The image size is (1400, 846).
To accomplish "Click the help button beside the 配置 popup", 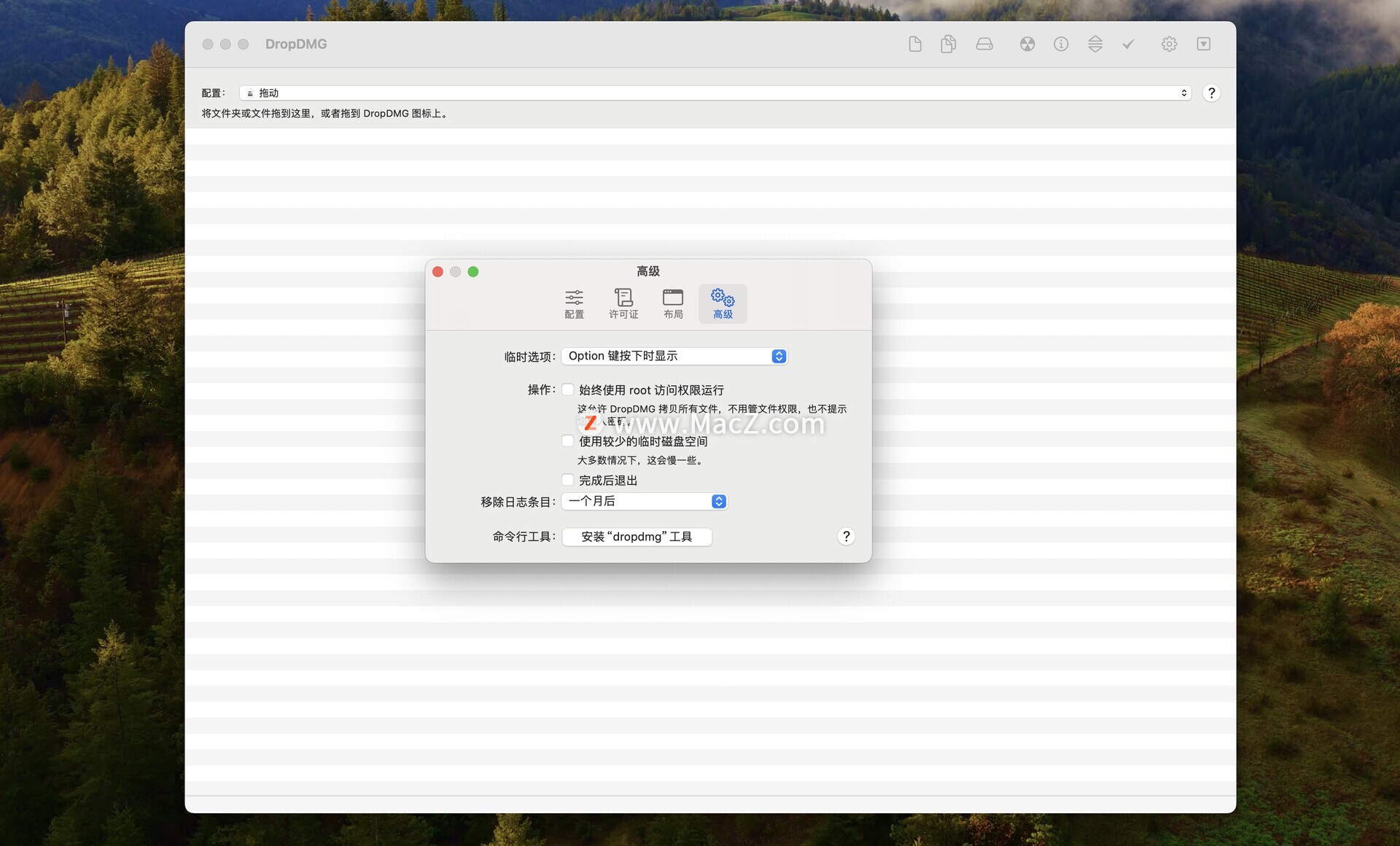I will pyautogui.click(x=1211, y=93).
